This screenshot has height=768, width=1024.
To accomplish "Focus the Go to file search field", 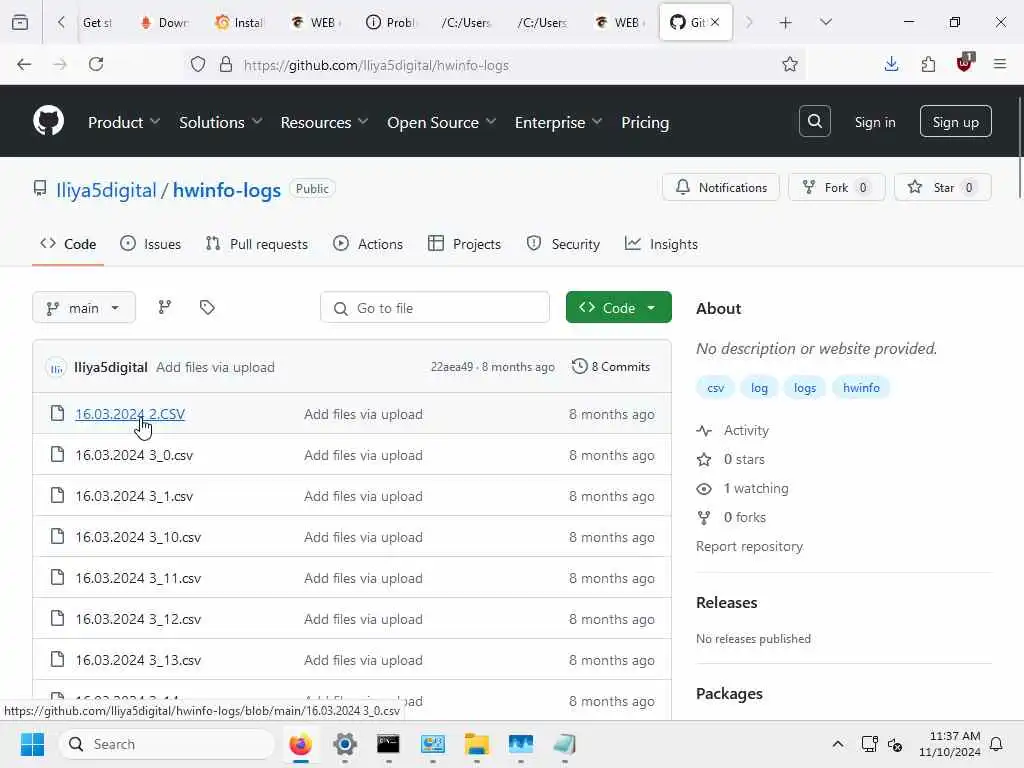I will 435,308.
